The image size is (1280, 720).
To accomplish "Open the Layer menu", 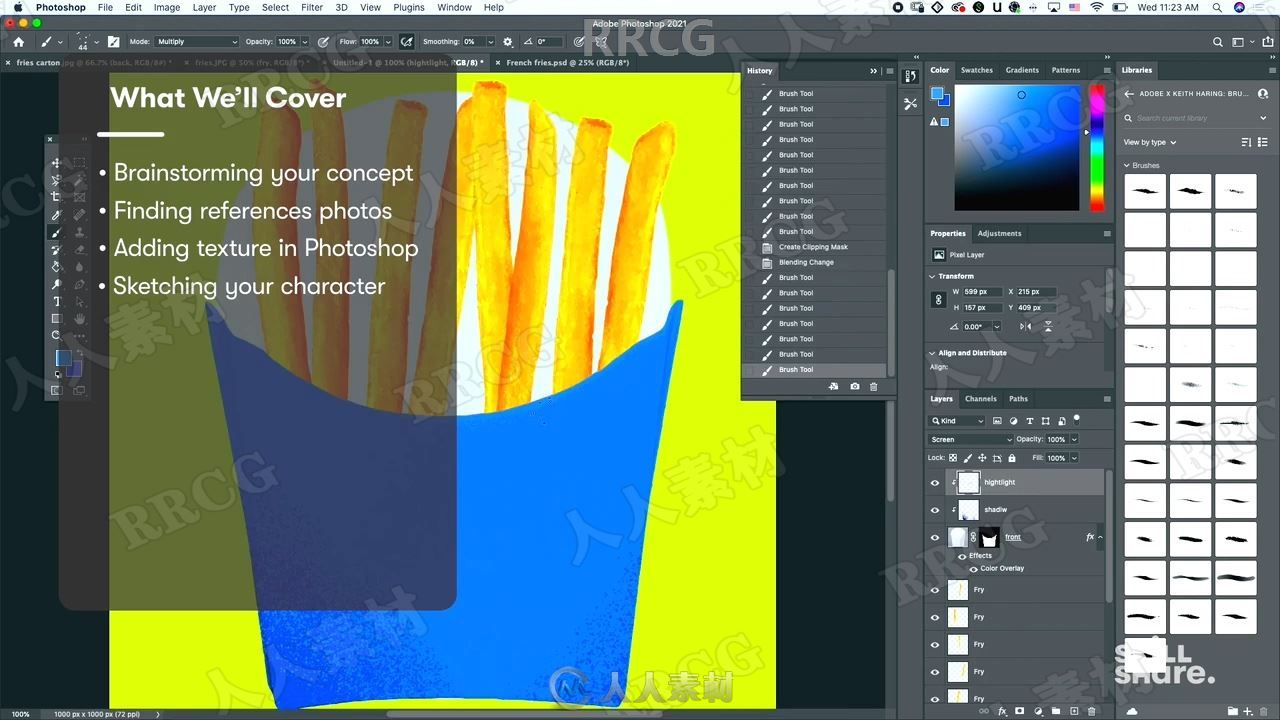I will [204, 7].
